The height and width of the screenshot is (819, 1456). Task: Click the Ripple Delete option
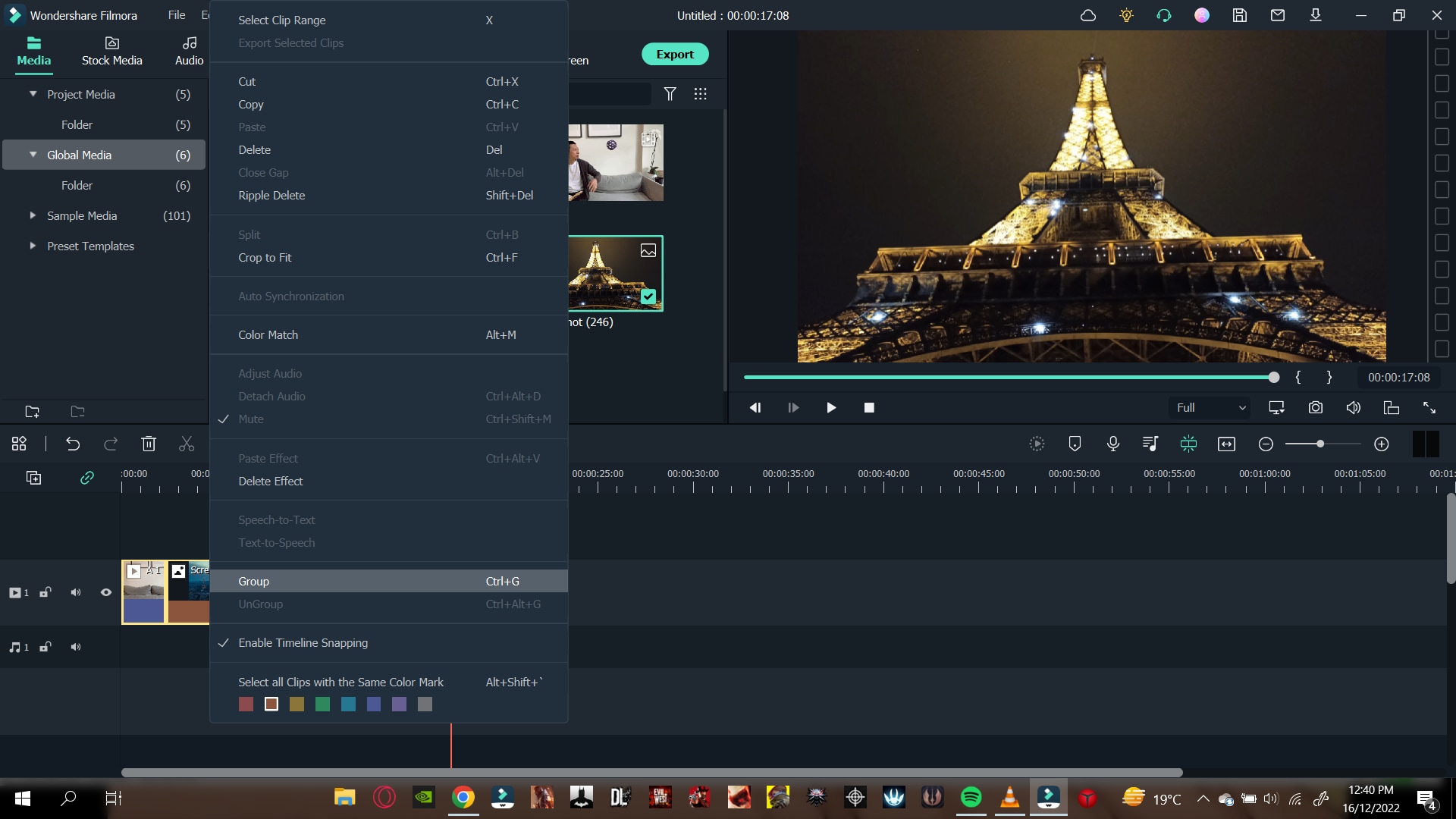pos(272,195)
